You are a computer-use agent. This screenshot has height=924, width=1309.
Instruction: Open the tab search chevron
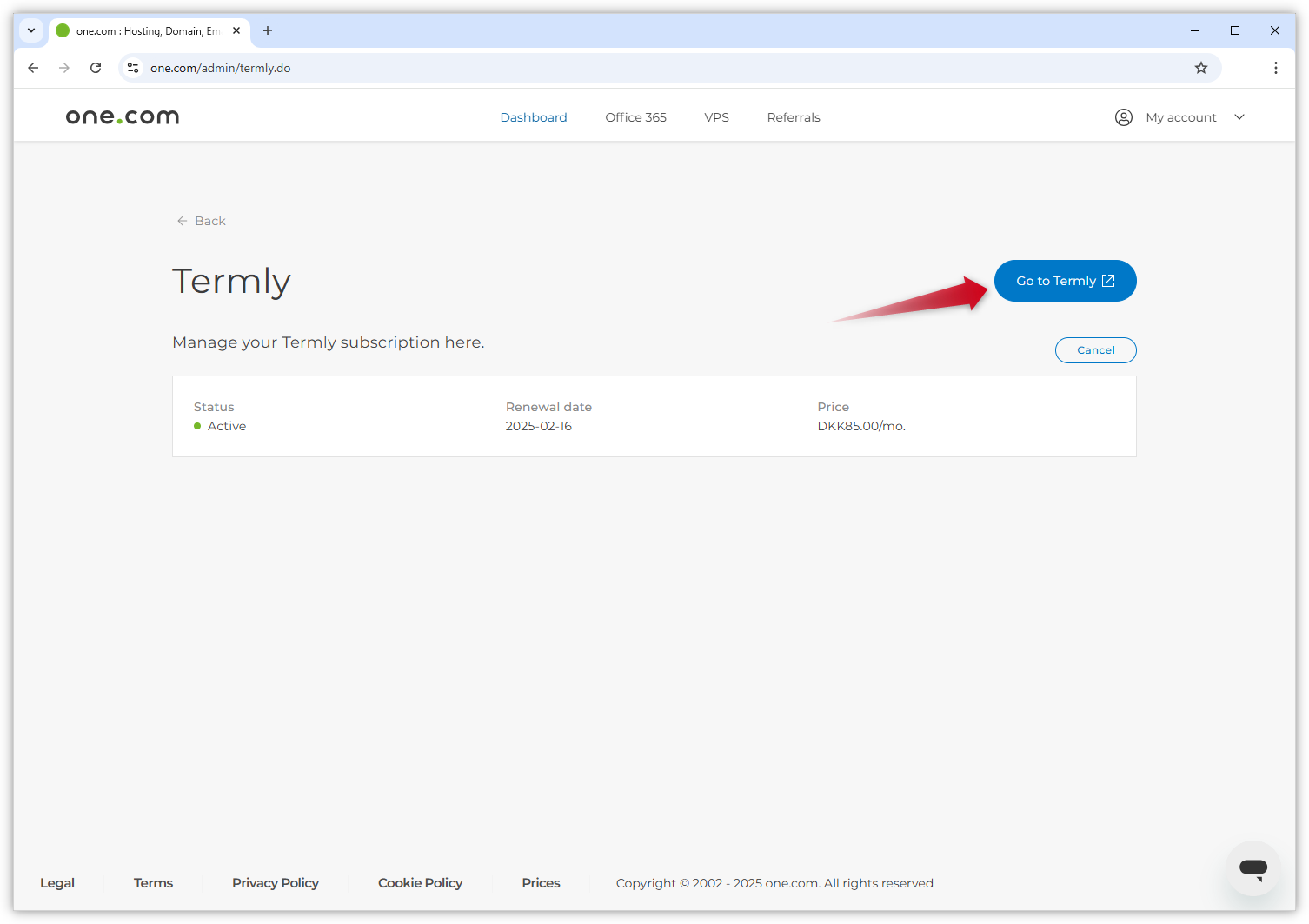(31, 30)
